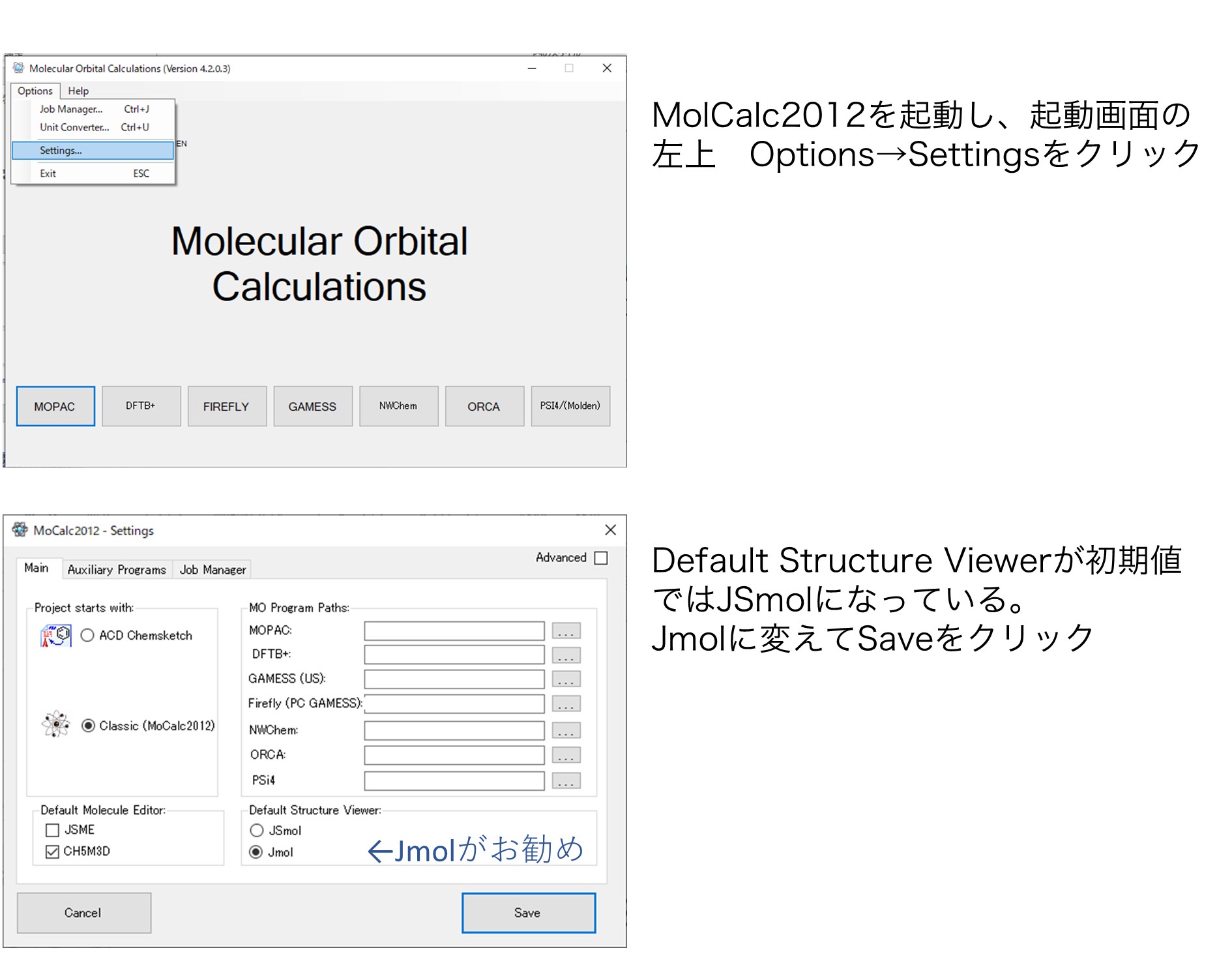Screen dimensions: 1232x978
Task: Select Settings... in the Options menu
Action: (x=93, y=151)
